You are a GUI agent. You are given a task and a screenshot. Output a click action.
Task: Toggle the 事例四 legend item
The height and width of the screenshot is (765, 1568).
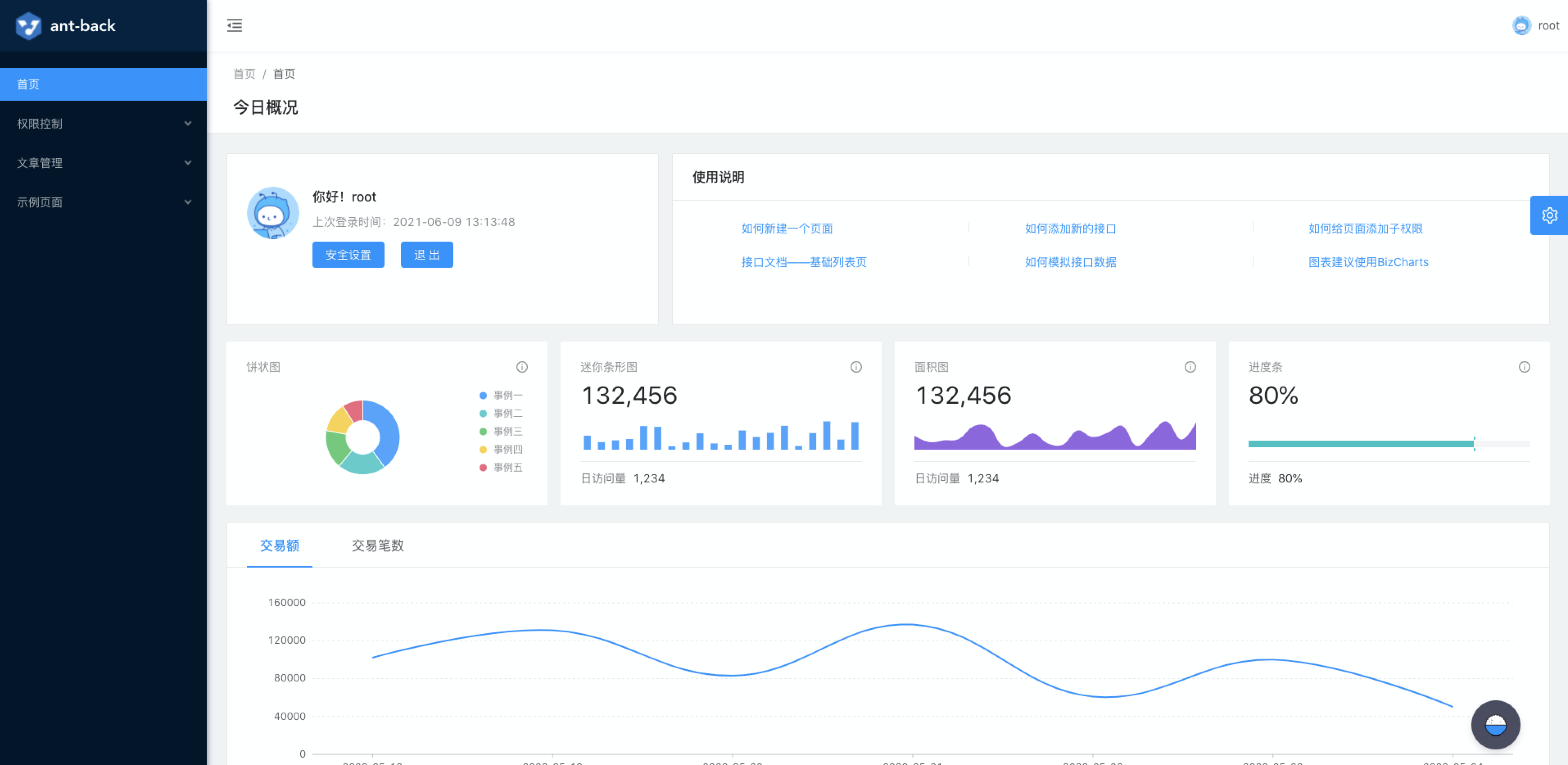coord(501,449)
